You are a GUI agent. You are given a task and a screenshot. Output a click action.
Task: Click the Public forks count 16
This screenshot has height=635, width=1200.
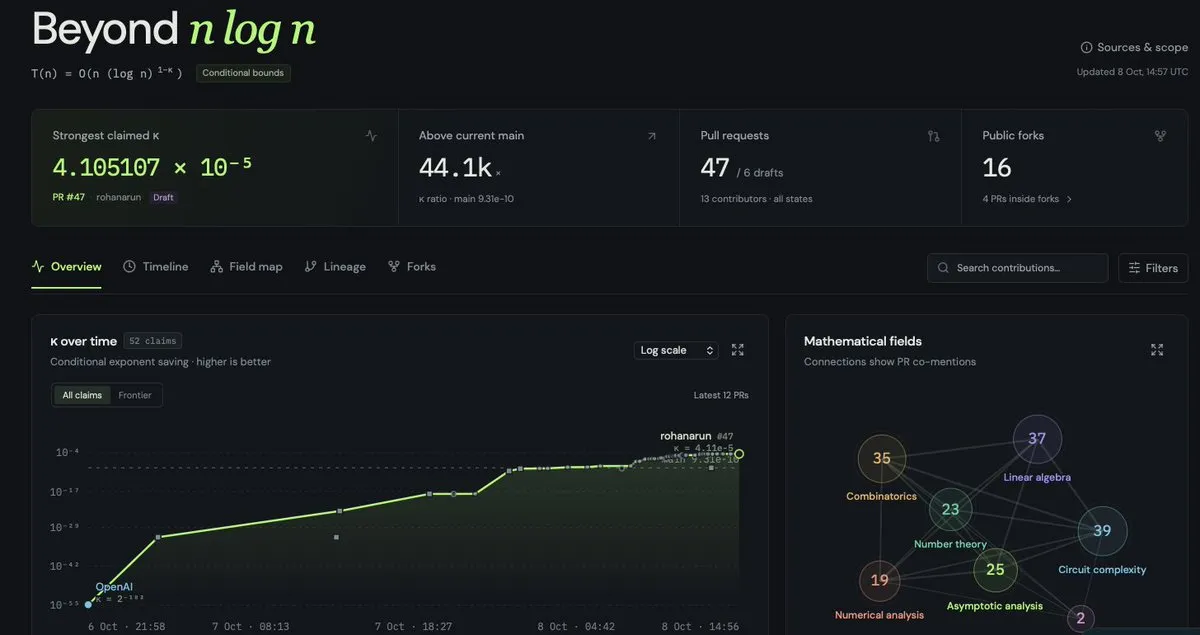(x=997, y=168)
